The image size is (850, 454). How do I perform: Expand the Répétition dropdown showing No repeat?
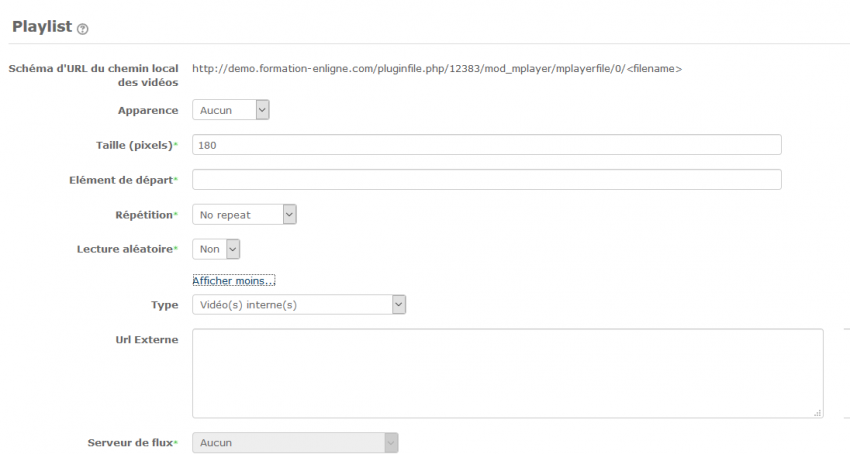click(244, 214)
